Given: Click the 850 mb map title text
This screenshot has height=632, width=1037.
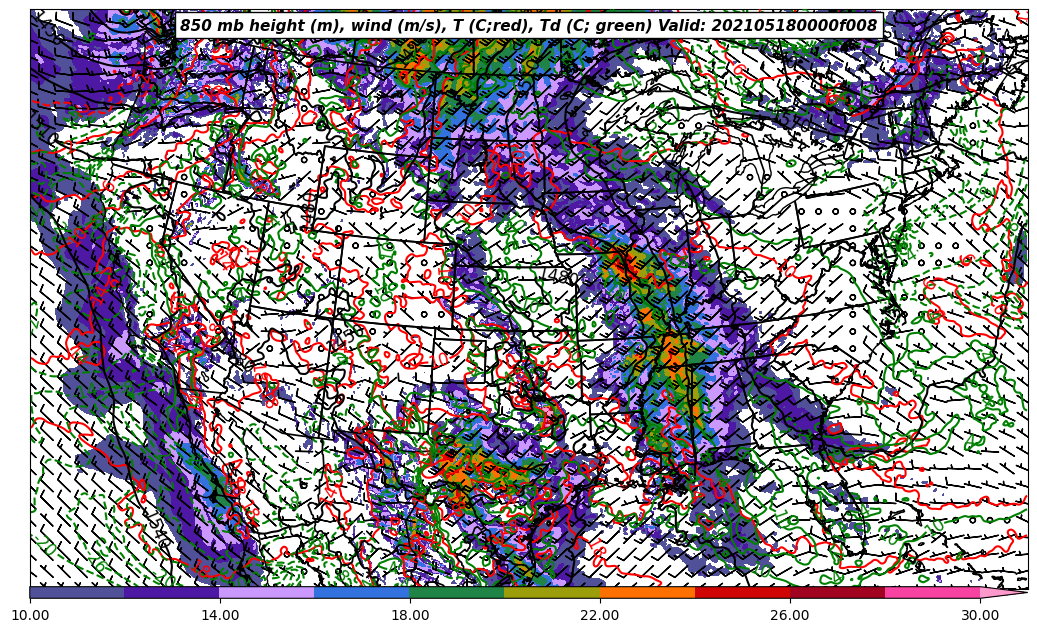Looking at the screenshot, I should [528, 26].
